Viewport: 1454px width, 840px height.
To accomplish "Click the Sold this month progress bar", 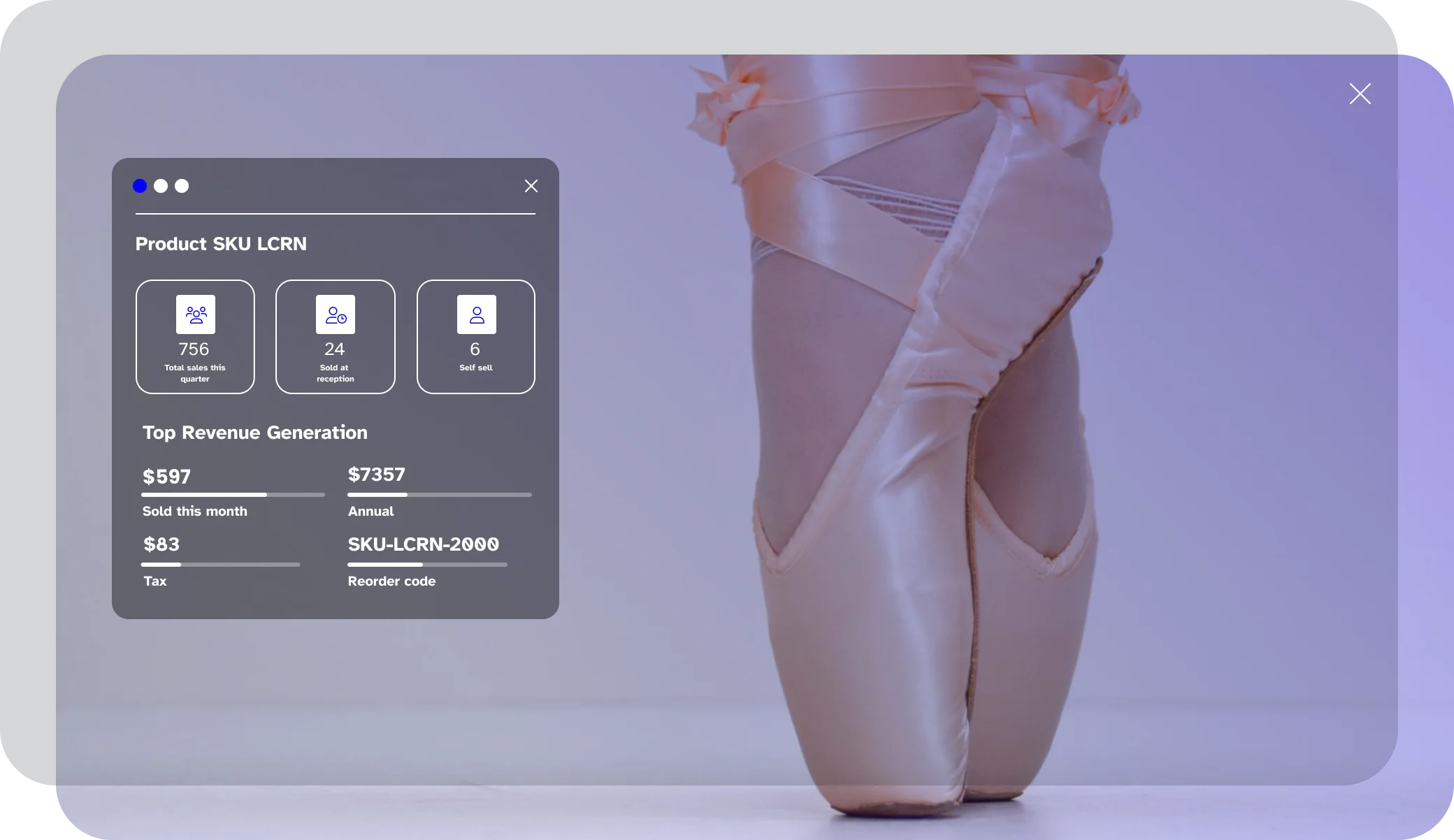I will (x=233, y=495).
